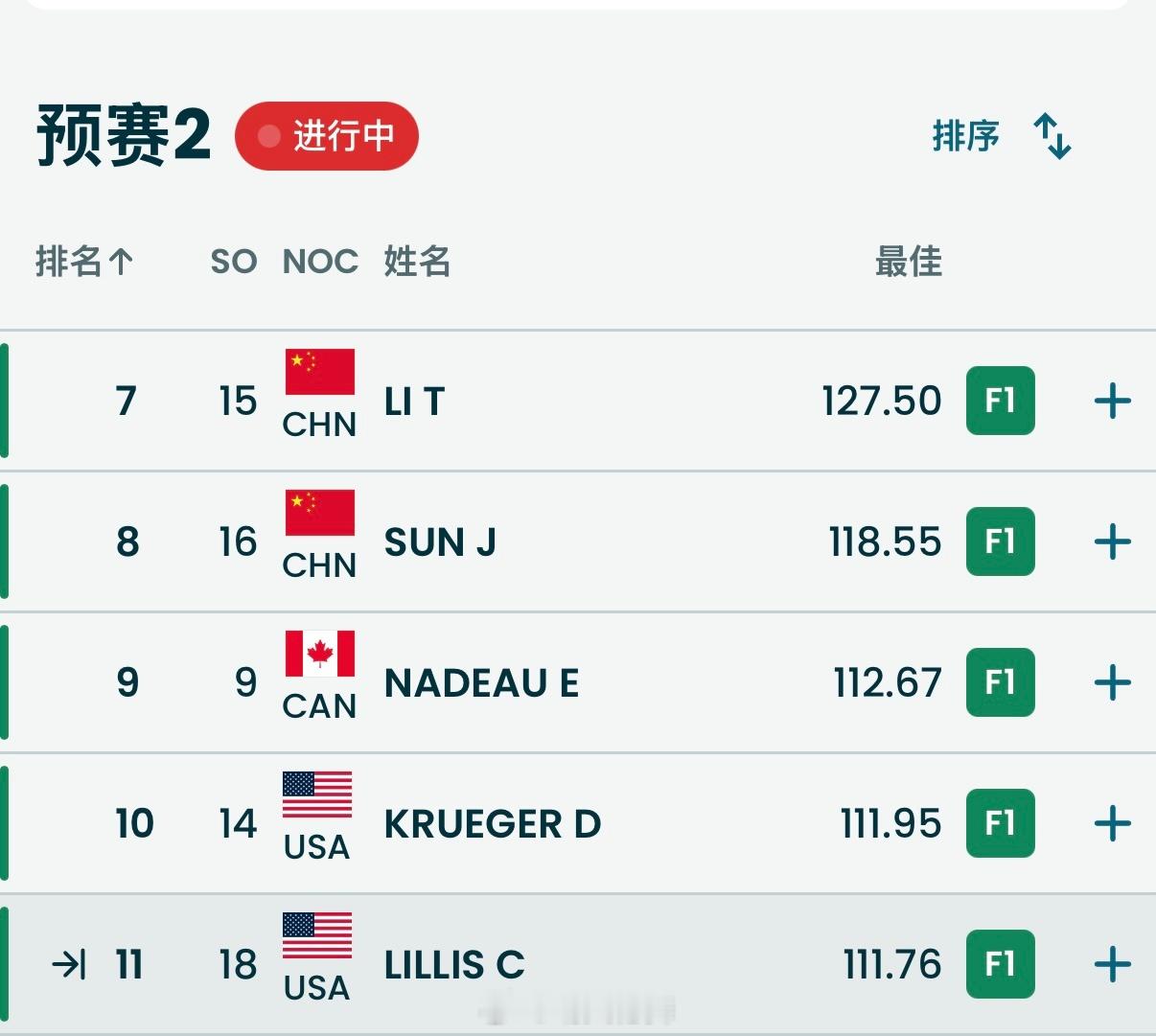Click the SO column header
The width and height of the screenshot is (1156, 1036).
coord(234,261)
